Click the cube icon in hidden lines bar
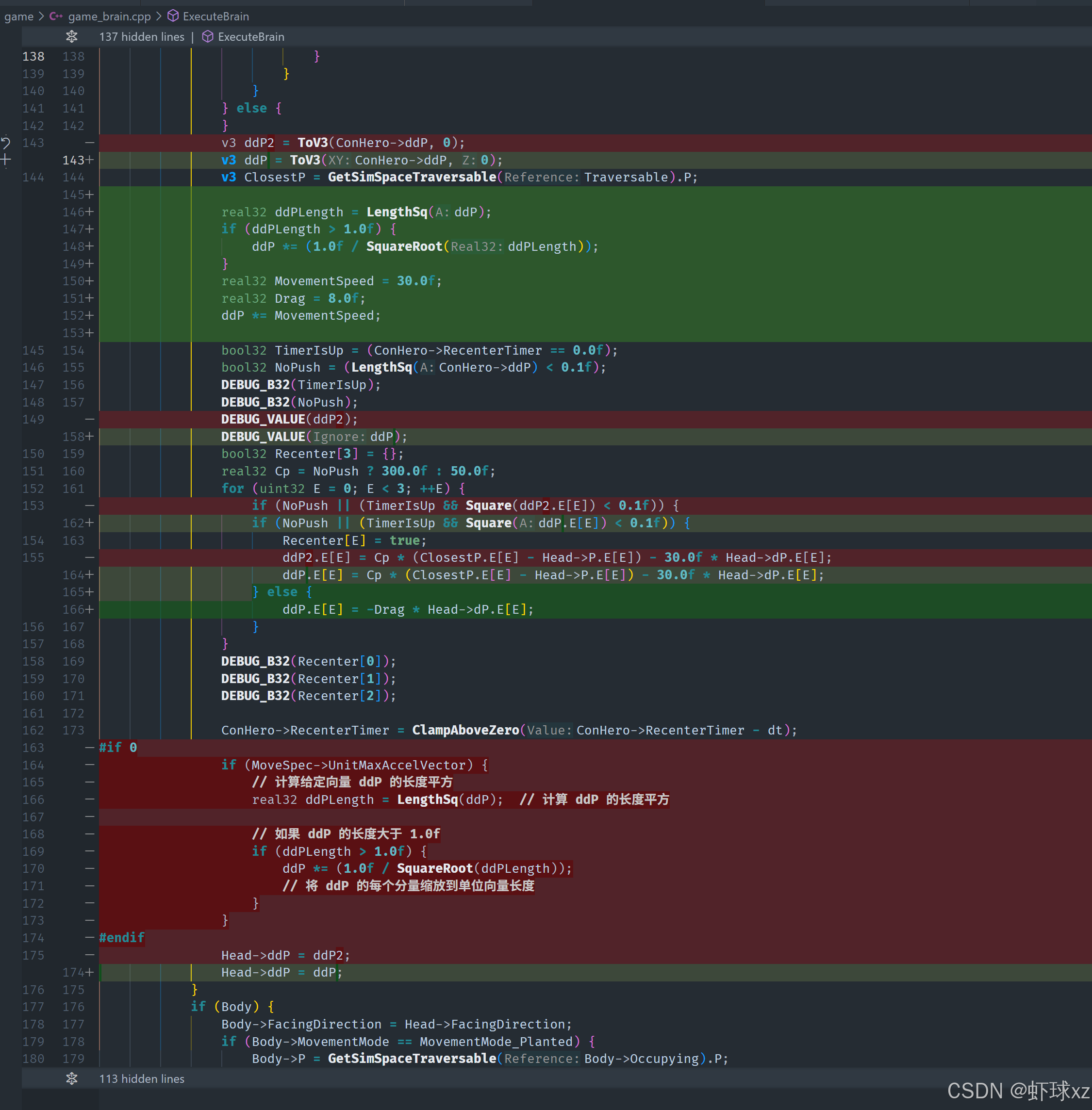This screenshot has height=1110, width=1092. 208,37
